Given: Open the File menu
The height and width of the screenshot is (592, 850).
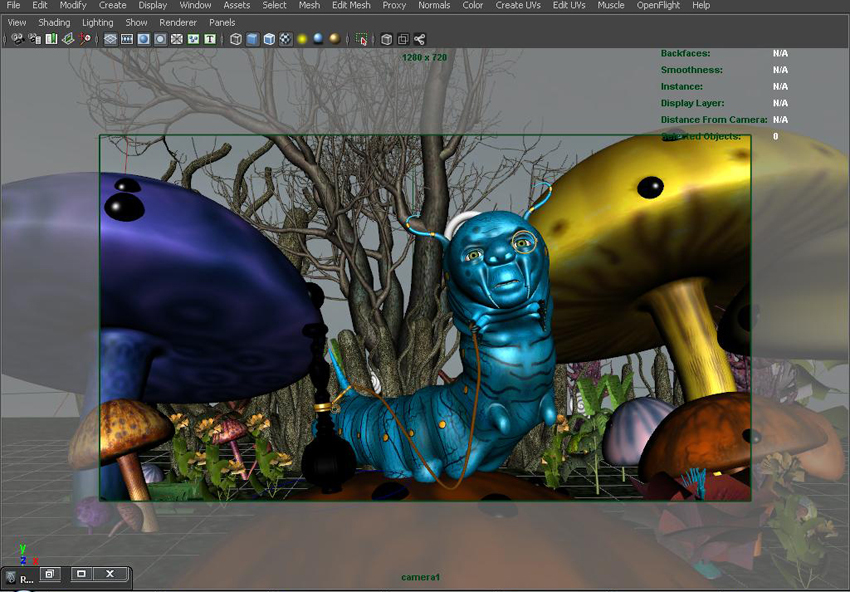Looking at the screenshot, I should pos(14,5).
